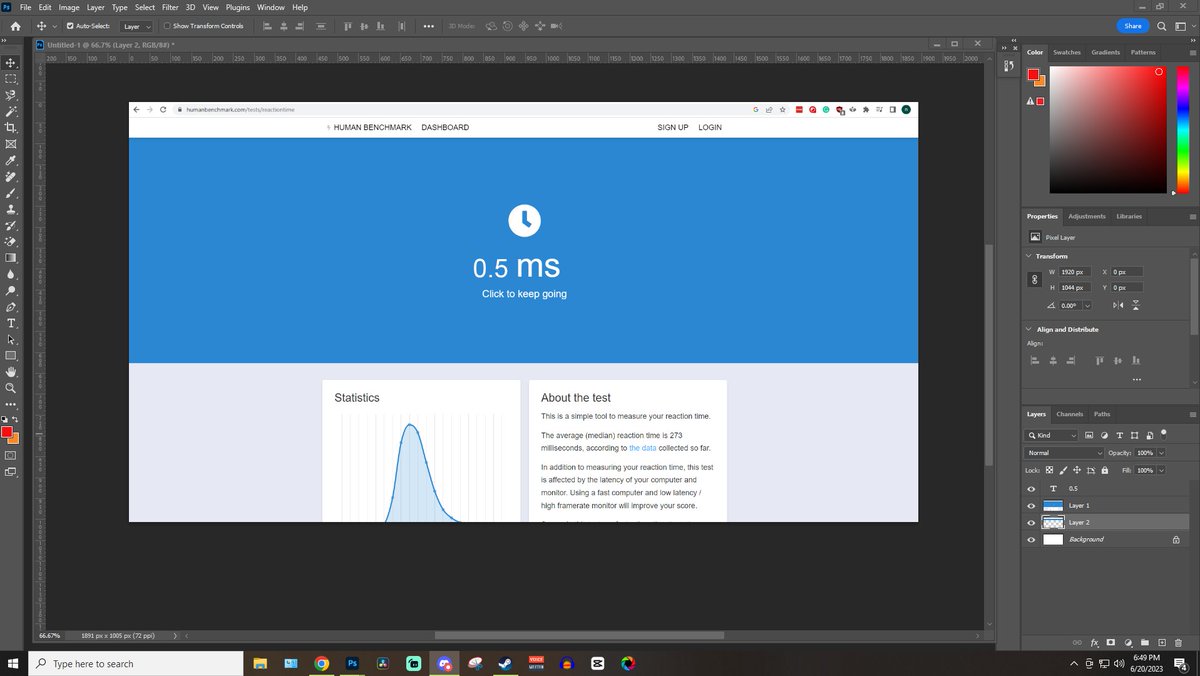The image size is (1200, 676).
Task: Select the Rectangular Marquee tool
Action: pyautogui.click(x=11, y=79)
